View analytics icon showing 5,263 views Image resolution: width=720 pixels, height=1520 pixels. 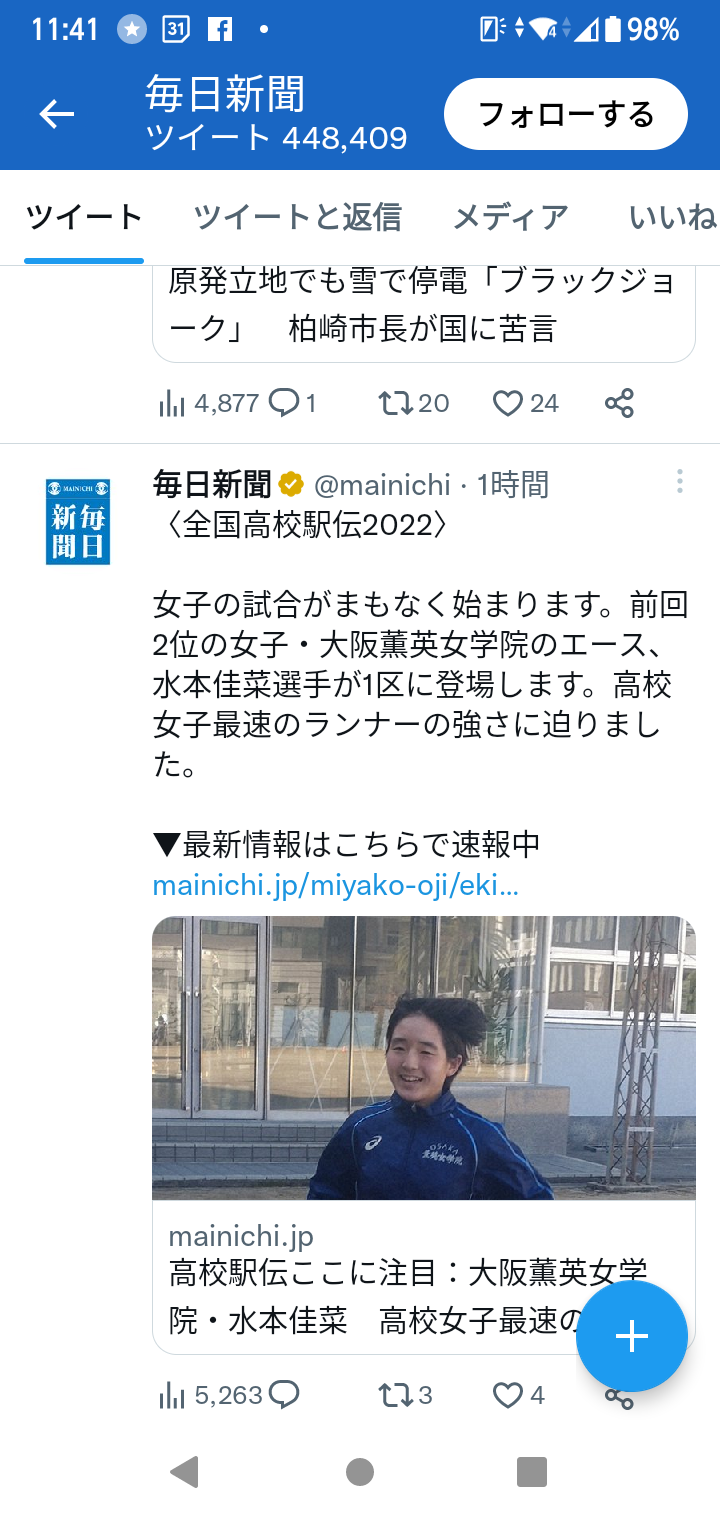coord(172,1395)
